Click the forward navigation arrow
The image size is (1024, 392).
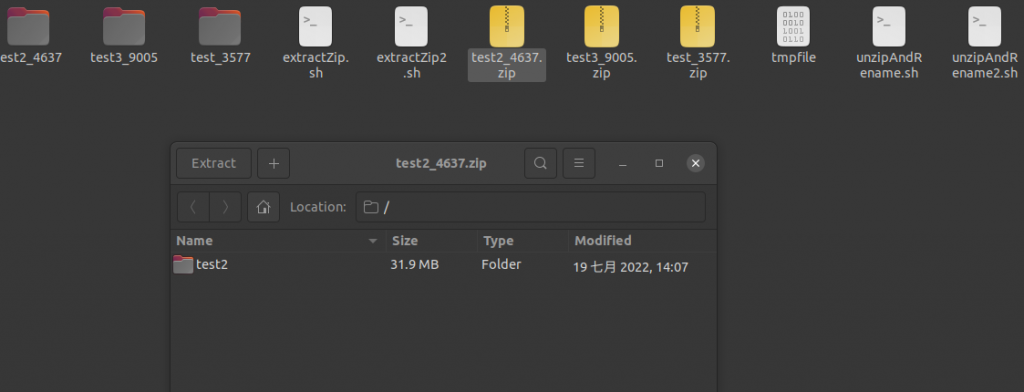coord(225,207)
